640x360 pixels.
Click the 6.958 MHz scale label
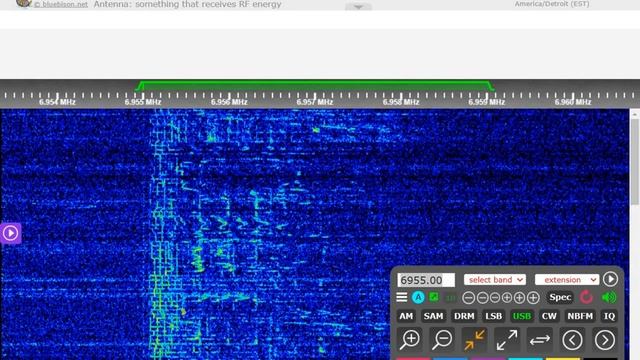click(x=401, y=102)
